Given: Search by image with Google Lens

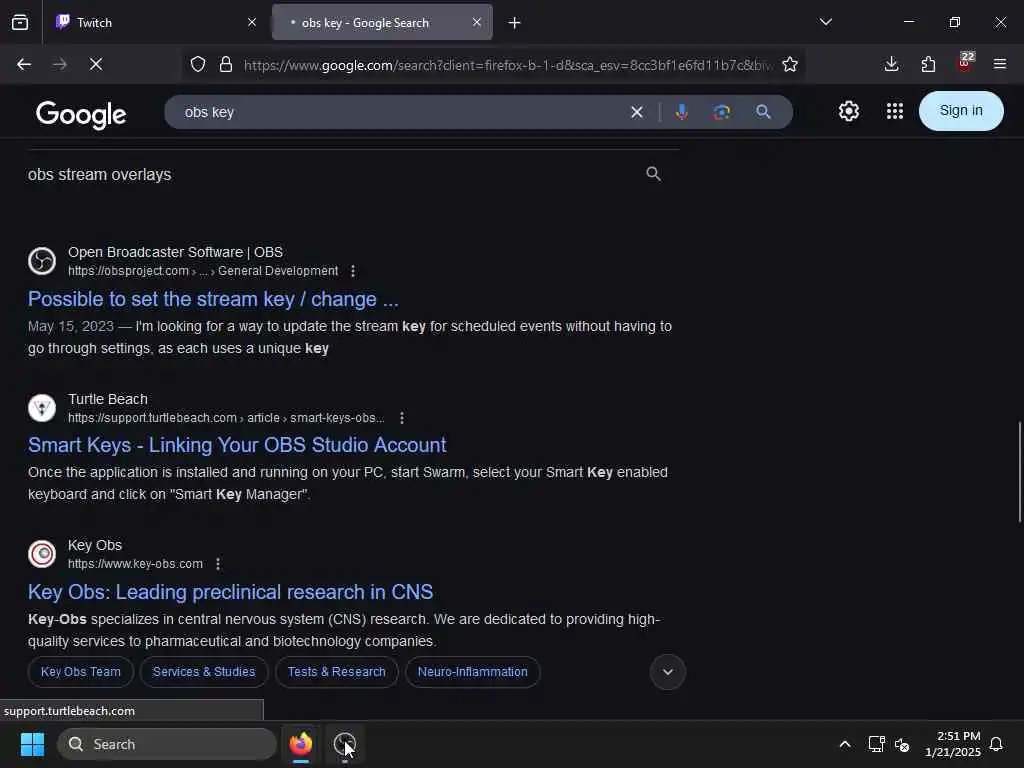Looking at the screenshot, I should point(722,112).
